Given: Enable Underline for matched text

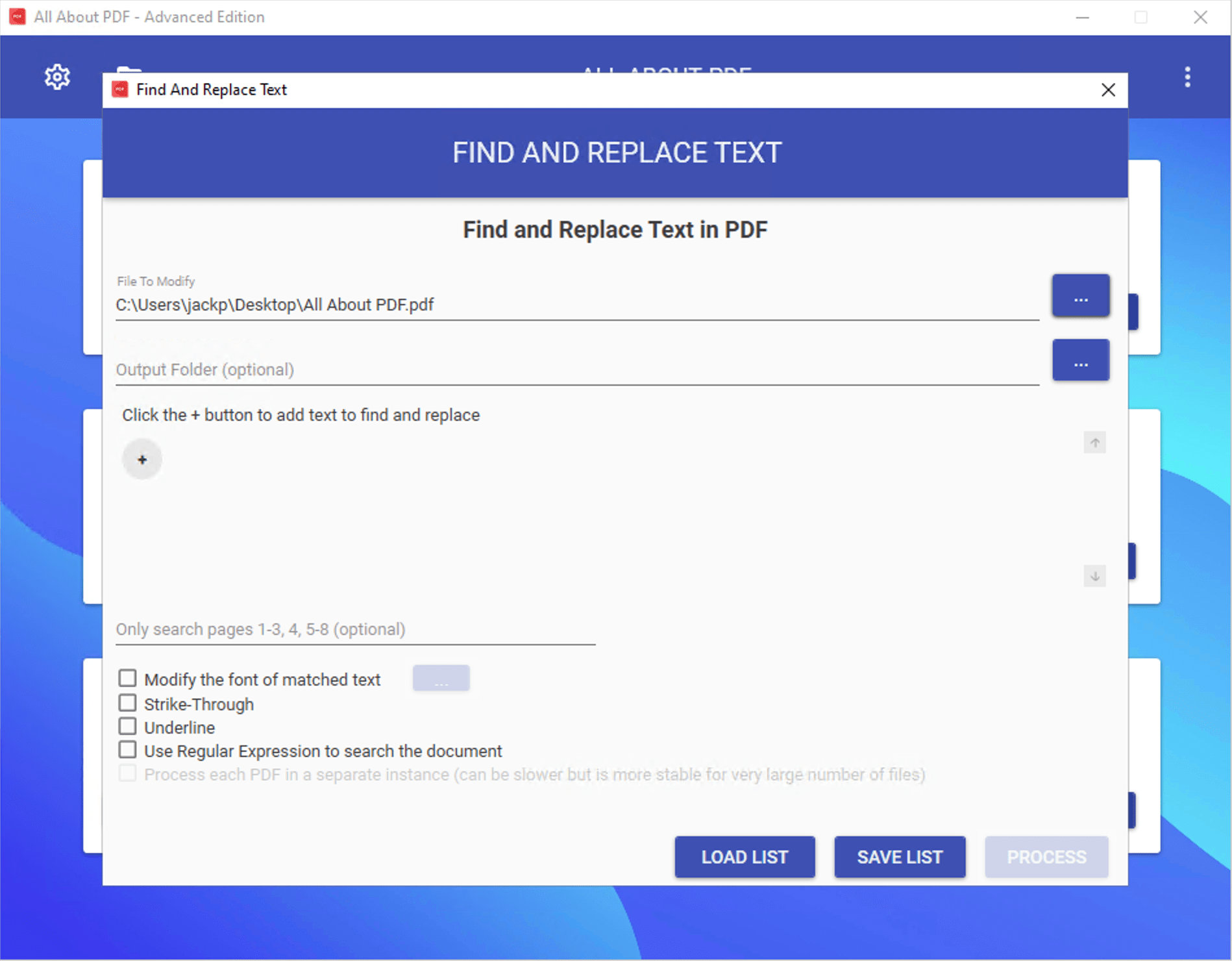Looking at the screenshot, I should 127,725.
